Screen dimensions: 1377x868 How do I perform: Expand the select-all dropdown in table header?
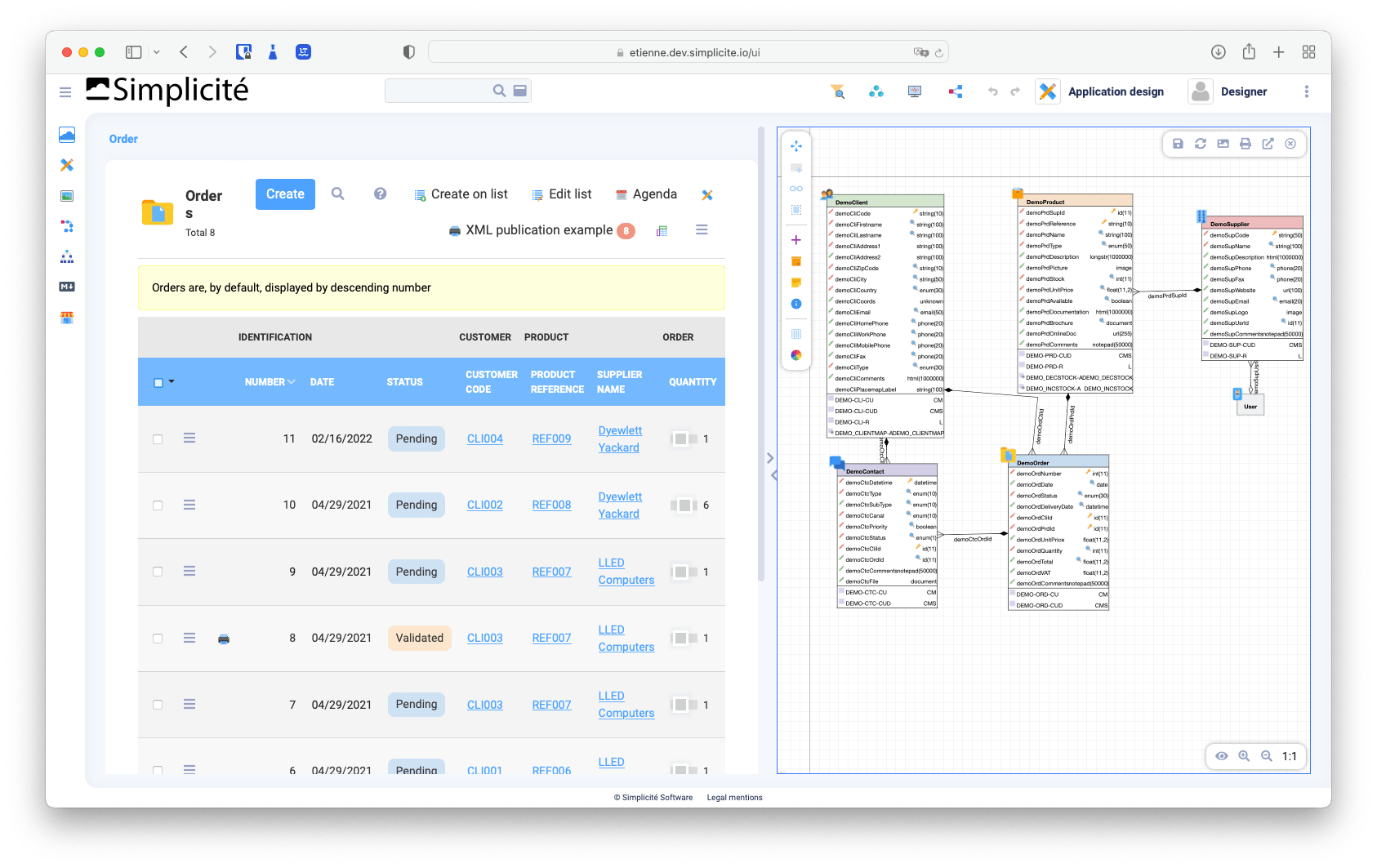172,381
